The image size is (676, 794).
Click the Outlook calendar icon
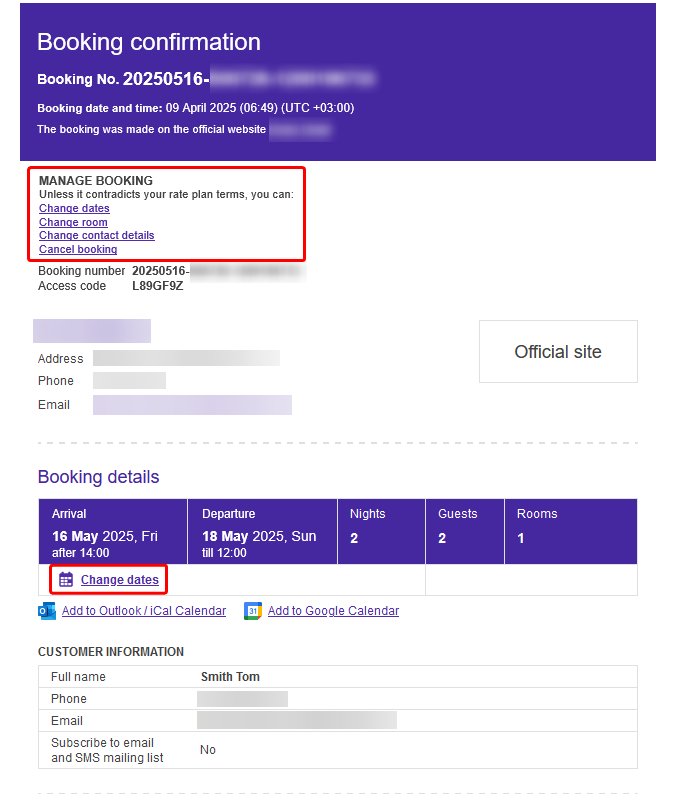(x=47, y=611)
